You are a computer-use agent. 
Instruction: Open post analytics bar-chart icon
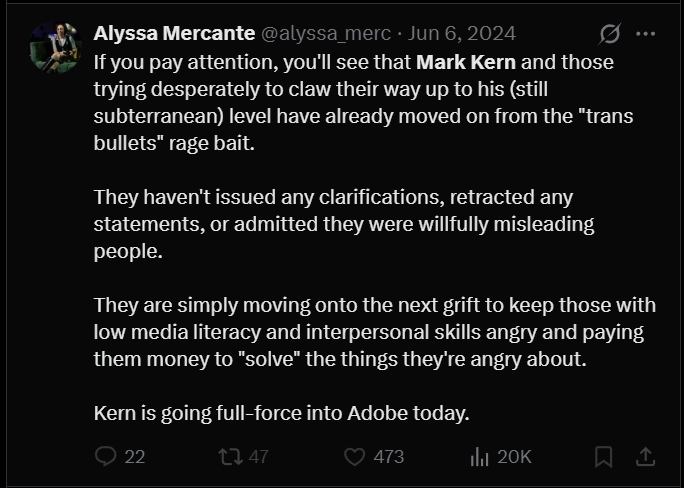(479, 457)
